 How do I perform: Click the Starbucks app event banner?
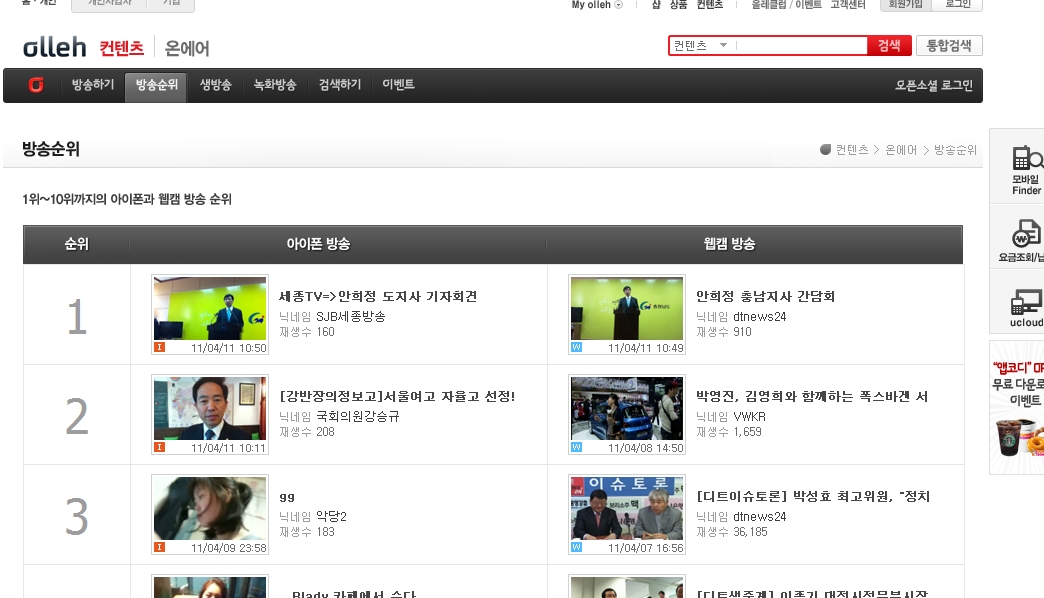(x=1018, y=406)
